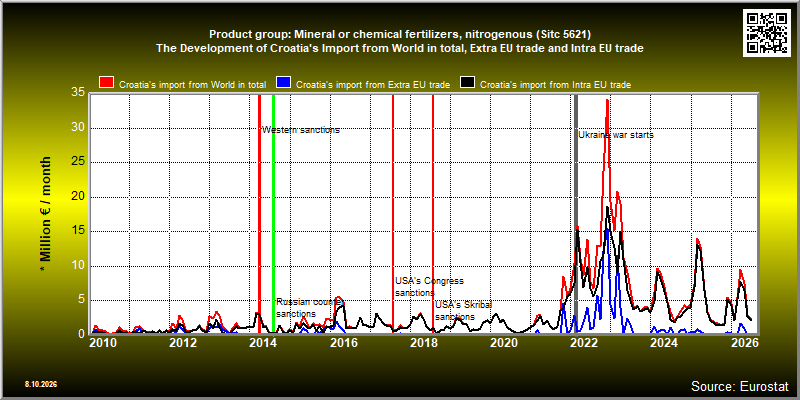Screen dimensions: 800x400
Task: Click the y-axis value 35
Action: 78,93
